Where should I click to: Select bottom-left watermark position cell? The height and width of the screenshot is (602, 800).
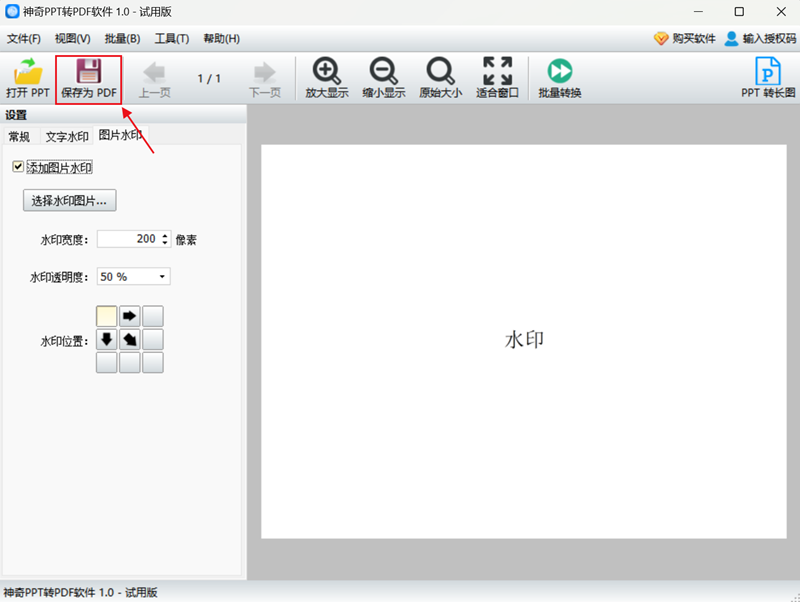pos(107,363)
